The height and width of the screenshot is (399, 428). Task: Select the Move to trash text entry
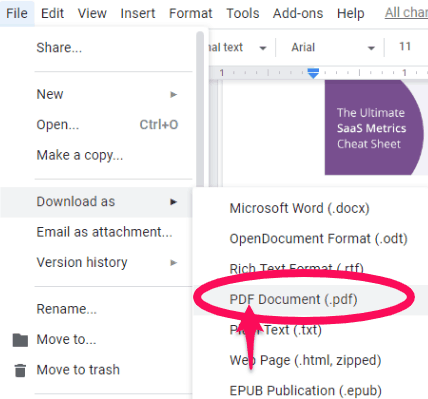pos(78,370)
